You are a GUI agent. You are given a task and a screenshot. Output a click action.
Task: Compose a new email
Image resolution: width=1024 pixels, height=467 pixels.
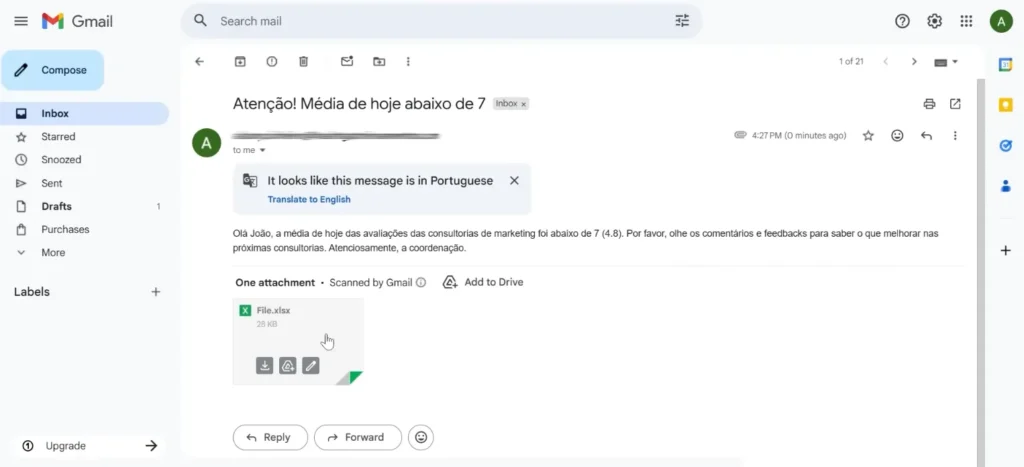52,70
